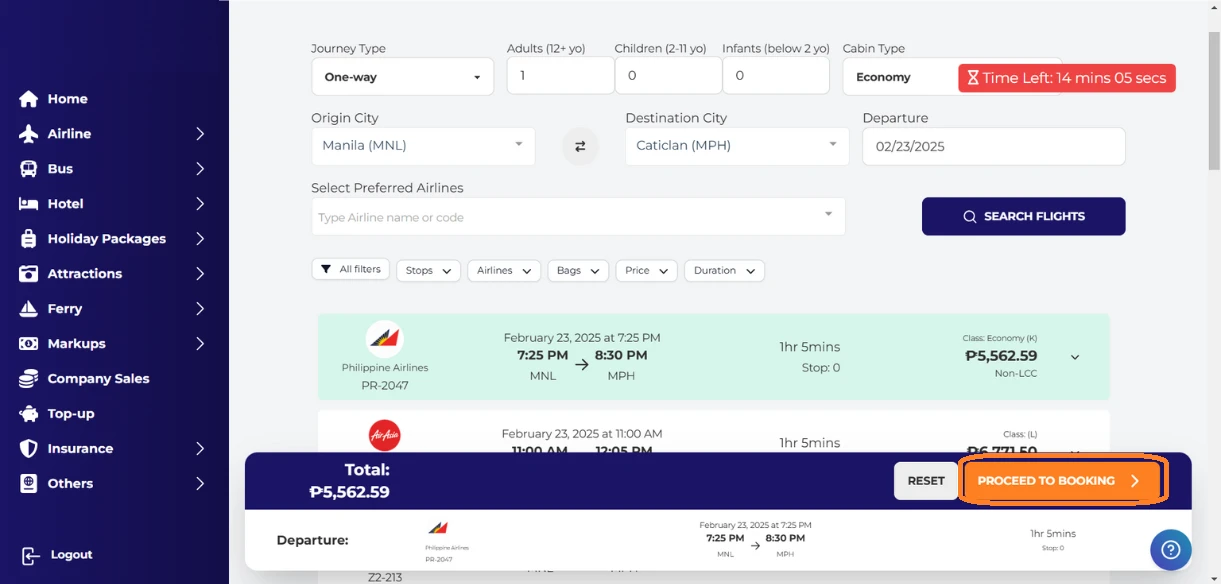Click the Logout icon
Image resolution: width=1221 pixels, height=584 pixels.
[x=31, y=556]
